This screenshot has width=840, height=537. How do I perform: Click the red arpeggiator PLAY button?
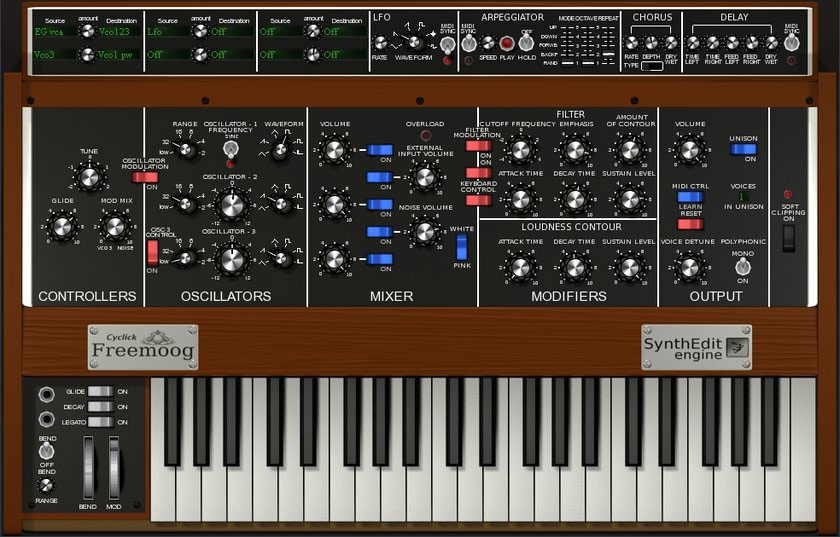point(506,43)
